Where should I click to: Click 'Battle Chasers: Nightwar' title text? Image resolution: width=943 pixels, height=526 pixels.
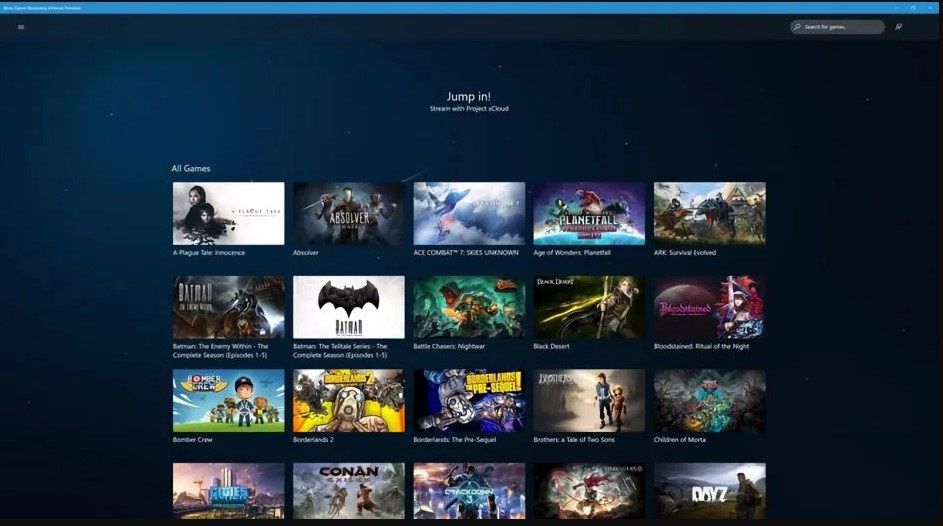click(449, 346)
